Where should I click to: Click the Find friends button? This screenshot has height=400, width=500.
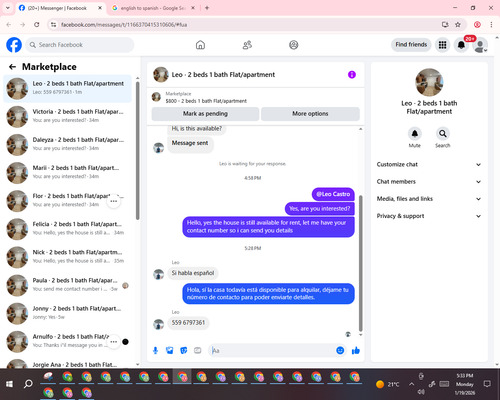tap(411, 45)
